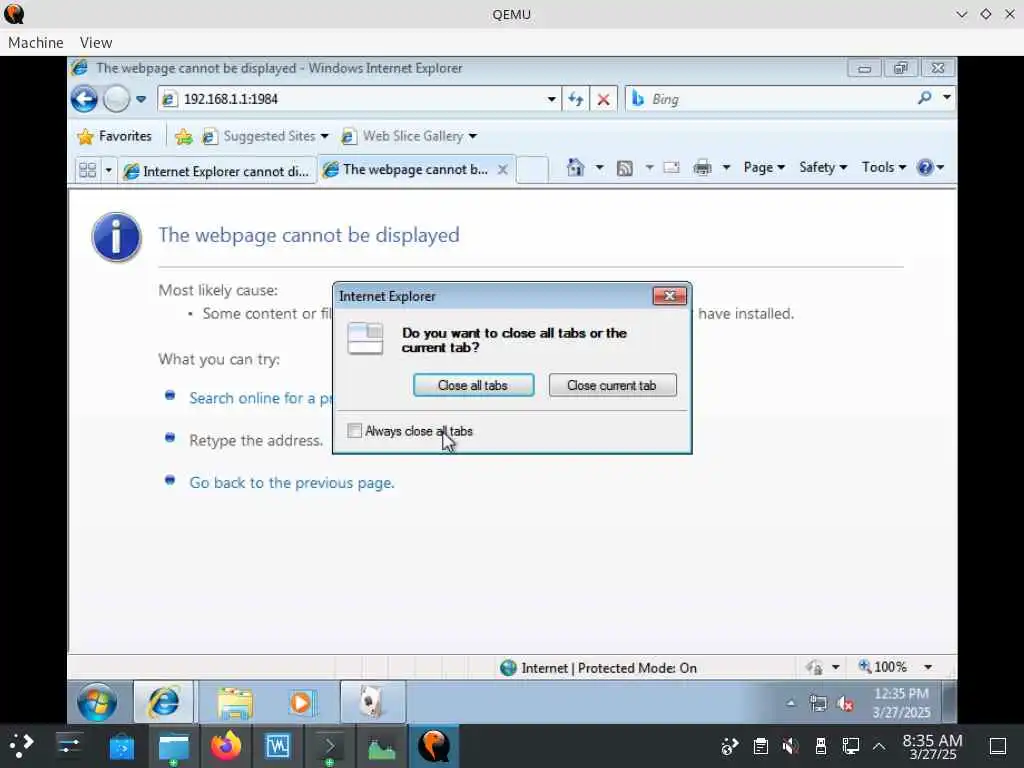Show hidden tray icons arrow in Windows
The width and height of the screenshot is (1024, 768).
[x=791, y=703]
